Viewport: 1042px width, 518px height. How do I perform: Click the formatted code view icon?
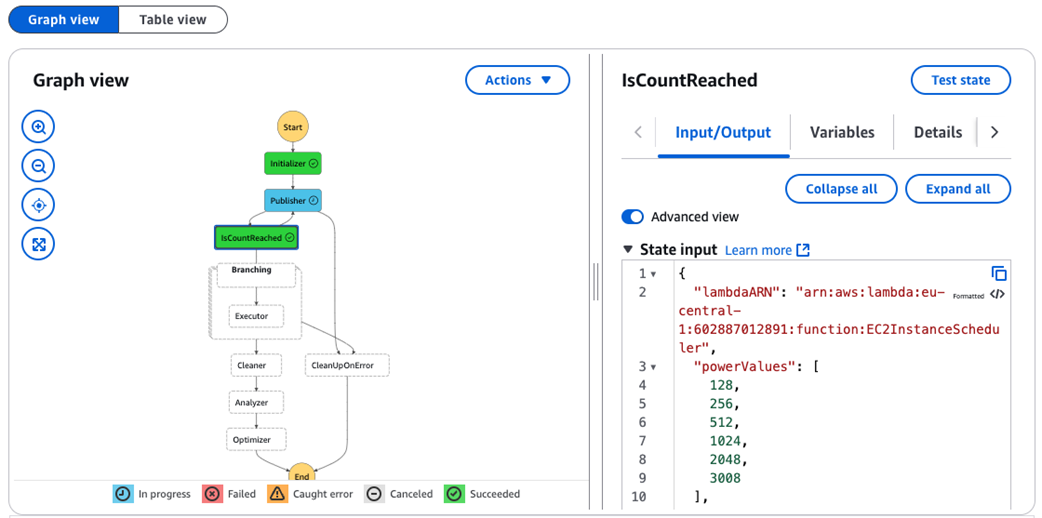pyautogui.click(x=997, y=294)
